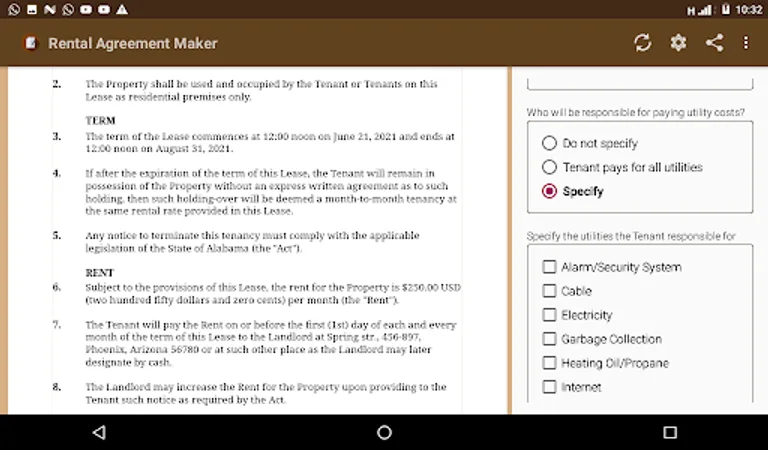Tap the input field above utility question
The width and height of the screenshot is (768, 450).
click(640, 83)
